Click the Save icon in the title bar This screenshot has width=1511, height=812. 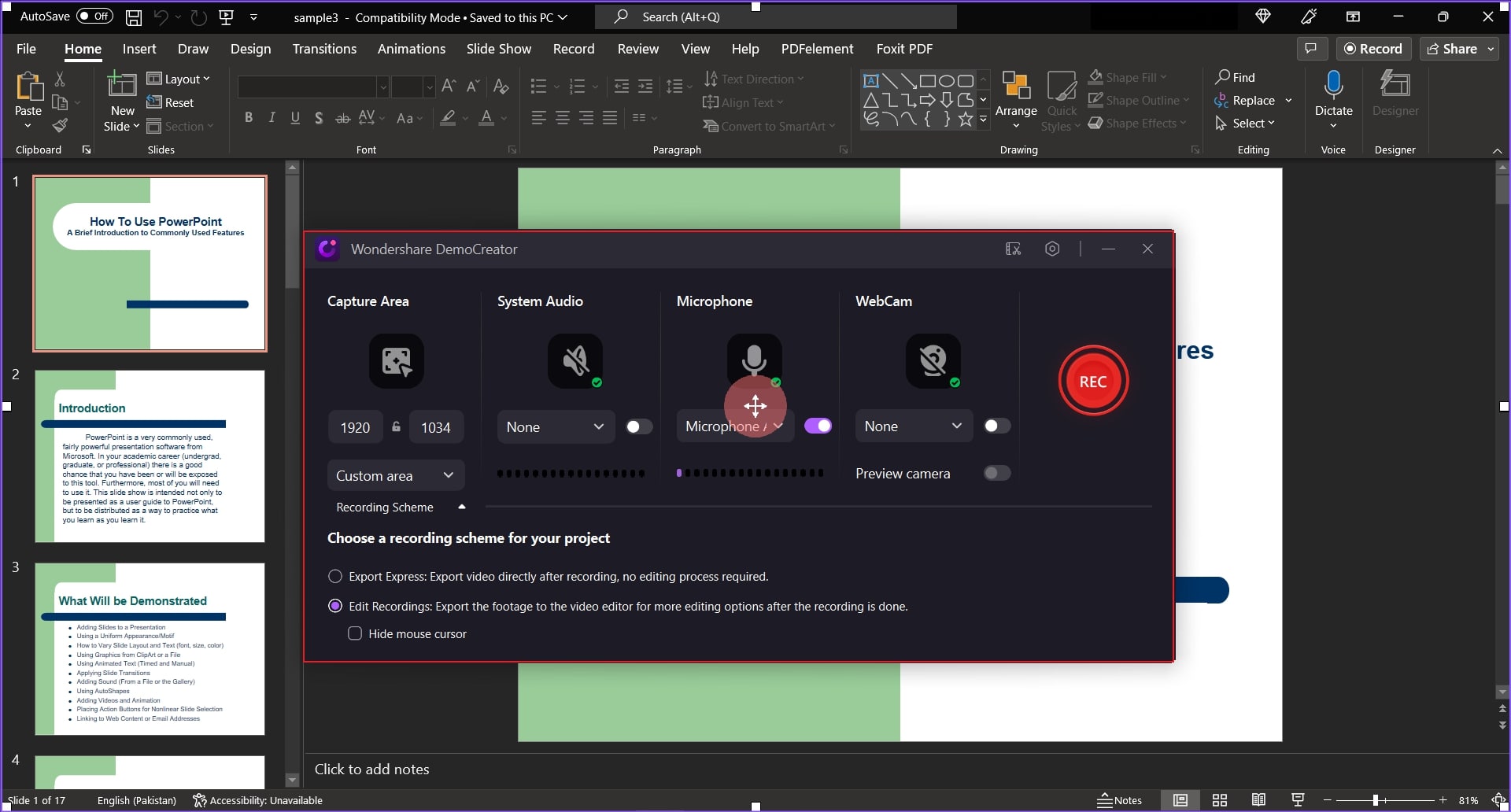coord(134,17)
